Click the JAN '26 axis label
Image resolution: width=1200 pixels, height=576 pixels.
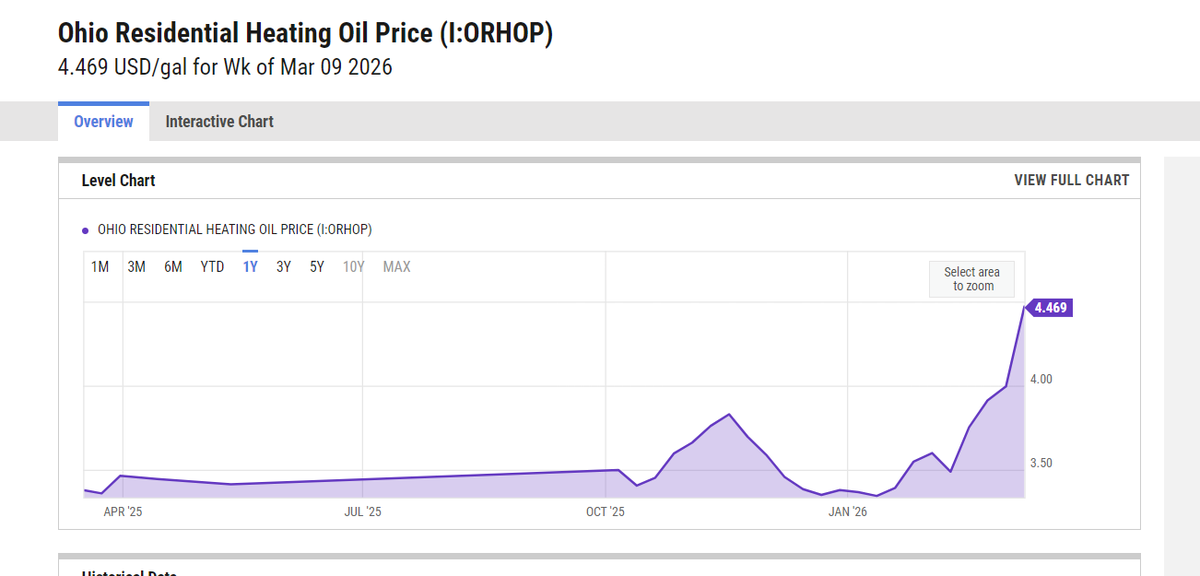coord(848,511)
